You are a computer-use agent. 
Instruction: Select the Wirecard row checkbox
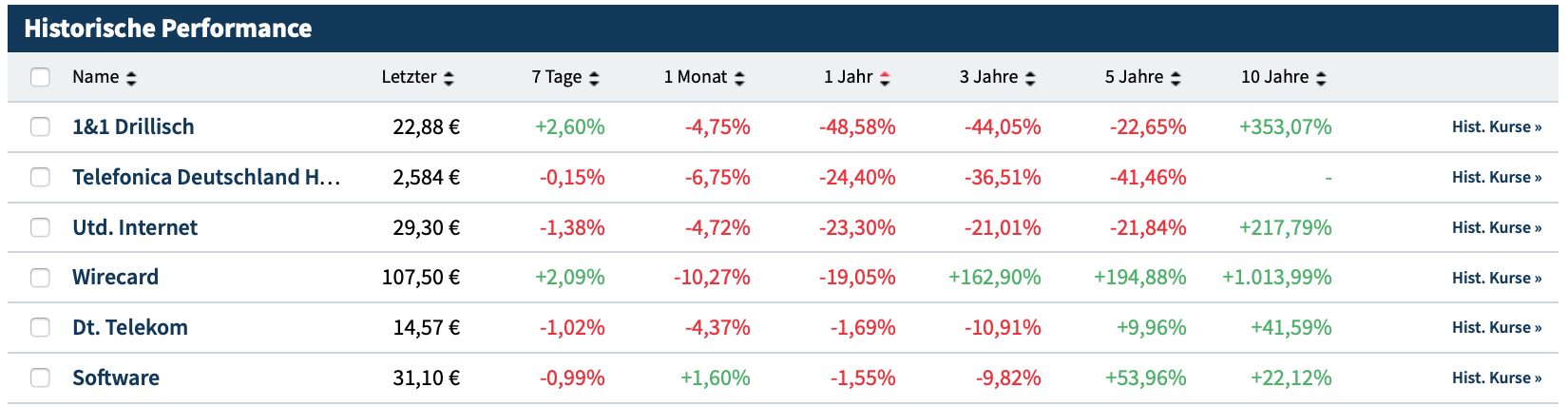[40, 277]
